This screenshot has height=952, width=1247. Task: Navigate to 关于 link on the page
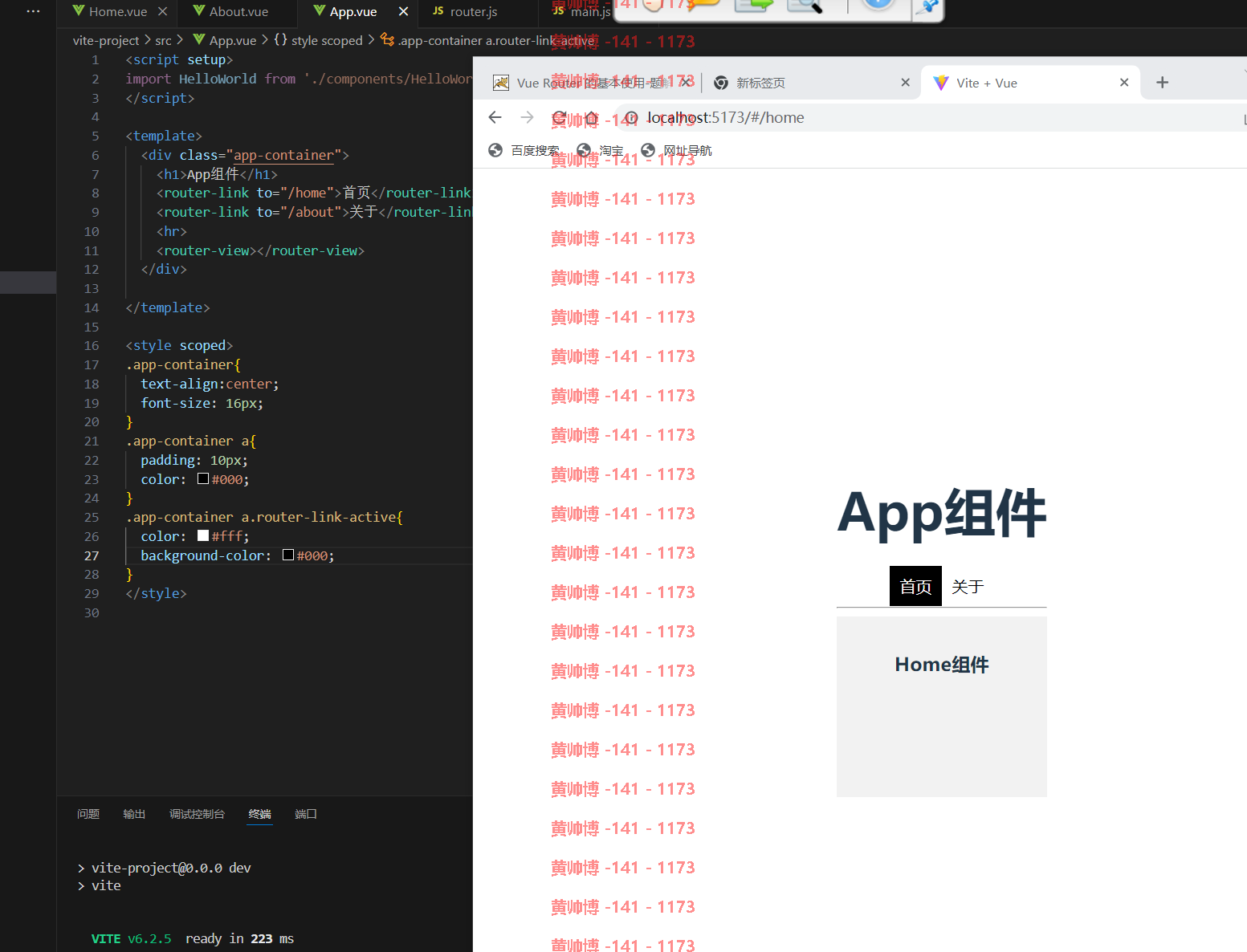tap(968, 586)
